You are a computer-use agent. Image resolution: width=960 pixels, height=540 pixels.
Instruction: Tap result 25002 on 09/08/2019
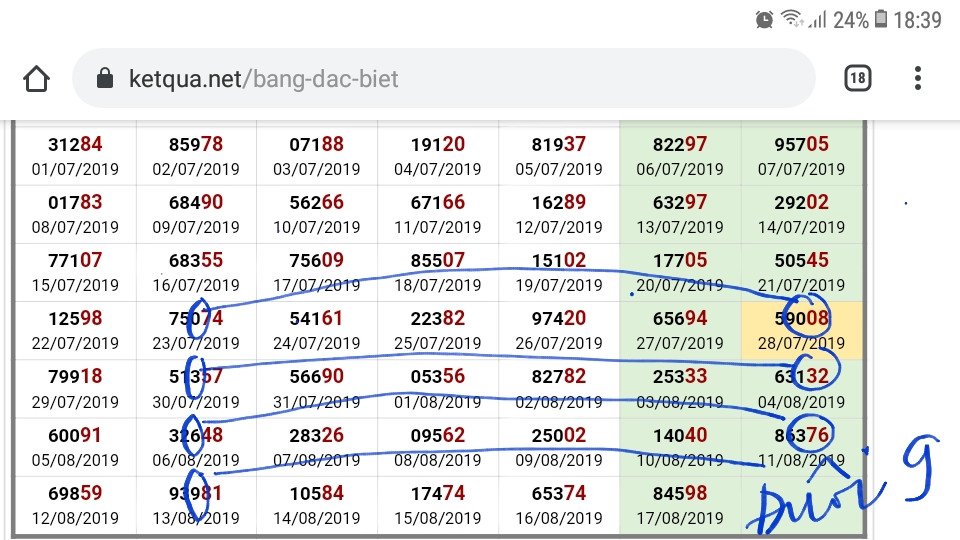coord(559,447)
